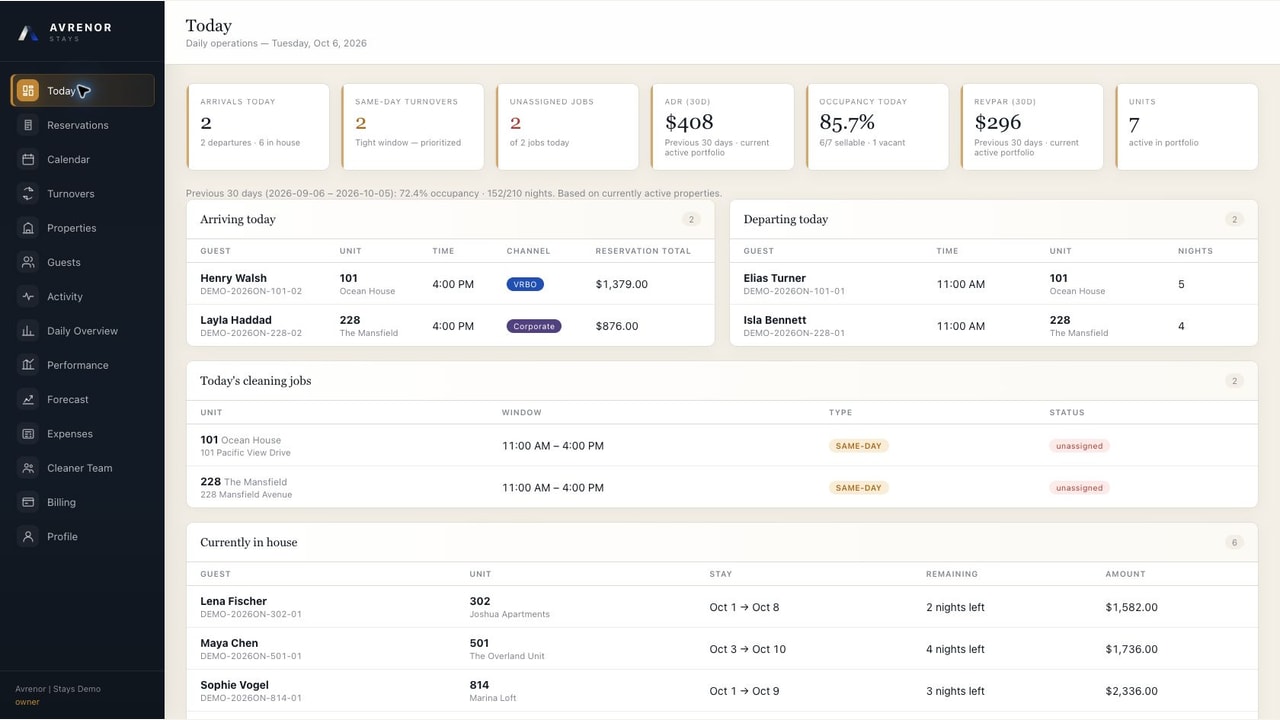Select the Forecast trend icon
1280x720 pixels.
[28, 400]
